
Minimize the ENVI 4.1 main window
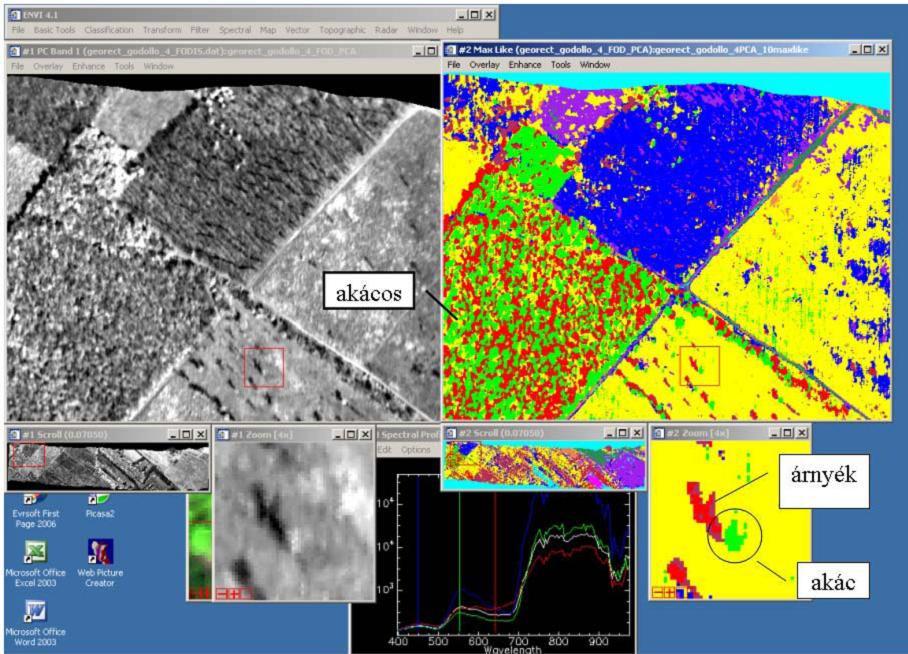[x=462, y=15]
